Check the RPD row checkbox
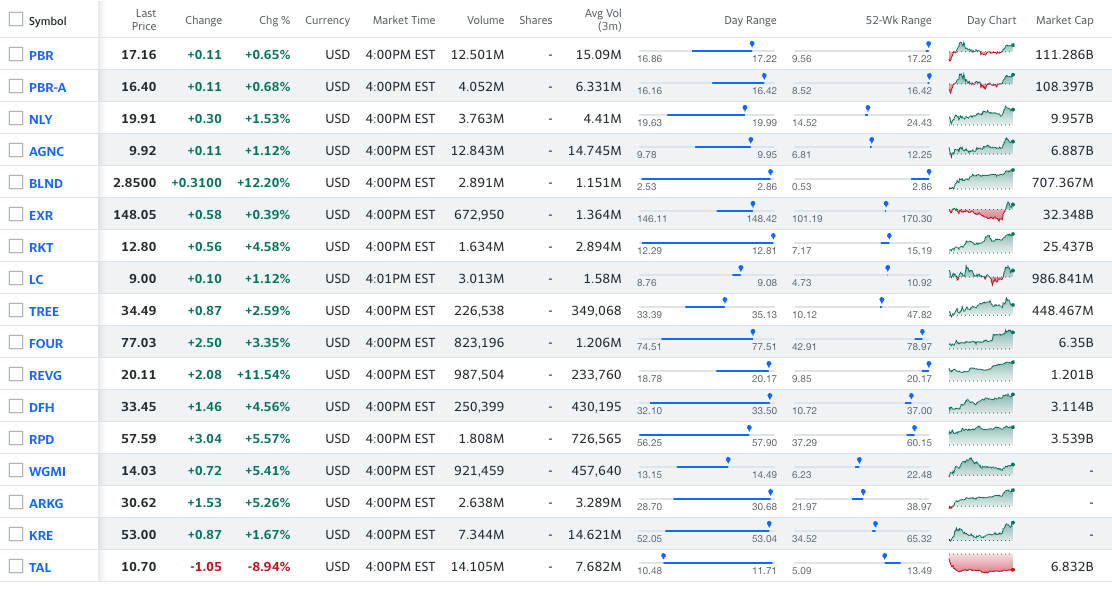Viewport: 1112px width, 598px height. coord(16,438)
